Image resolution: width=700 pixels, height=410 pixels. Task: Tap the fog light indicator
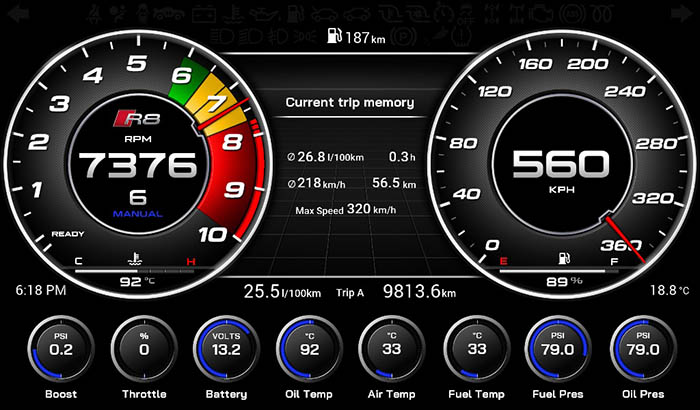coord(278,36)
